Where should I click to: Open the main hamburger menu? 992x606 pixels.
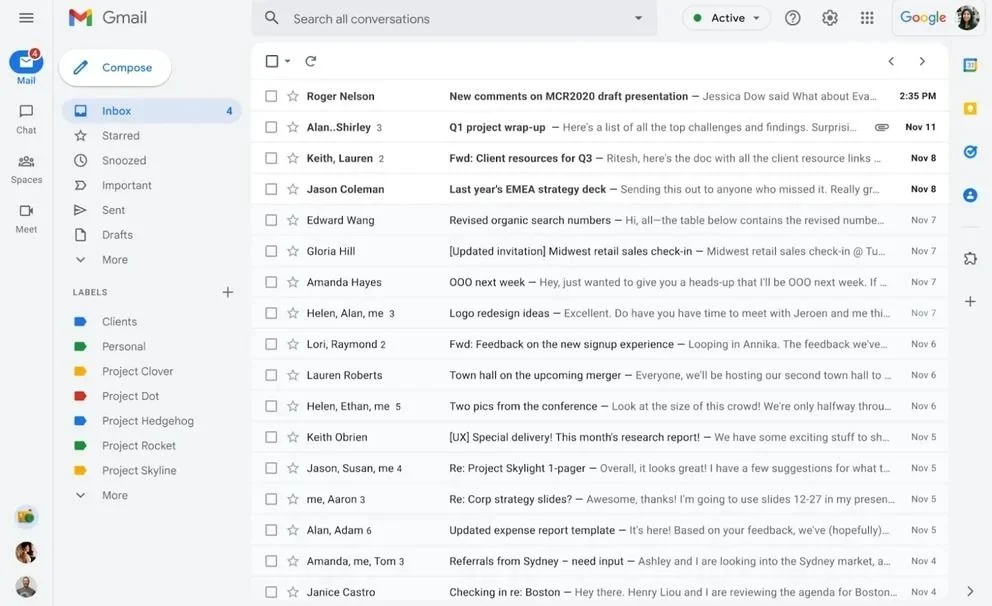click(x=26, y=18)
